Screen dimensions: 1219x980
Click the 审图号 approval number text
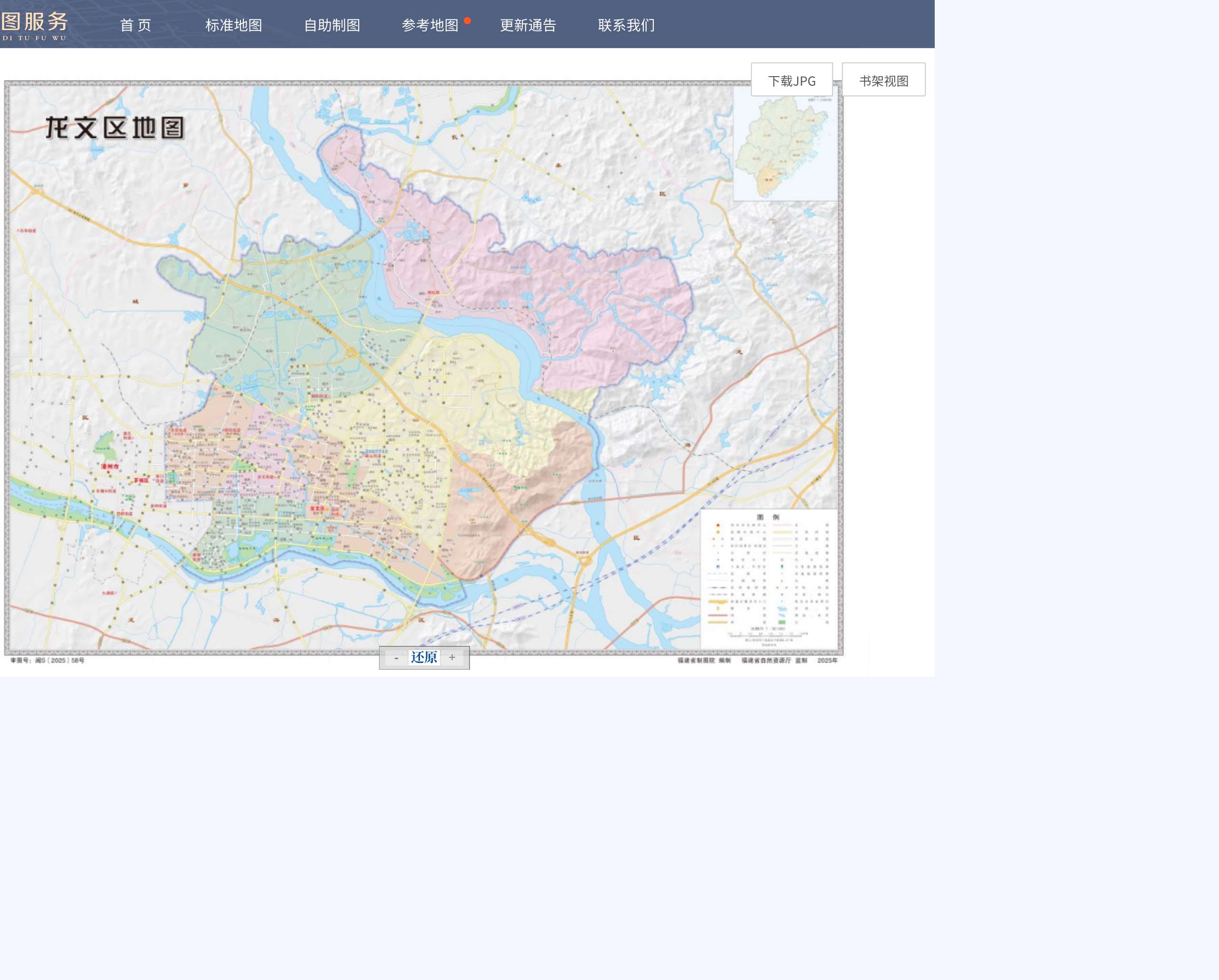tap(48, 660)
